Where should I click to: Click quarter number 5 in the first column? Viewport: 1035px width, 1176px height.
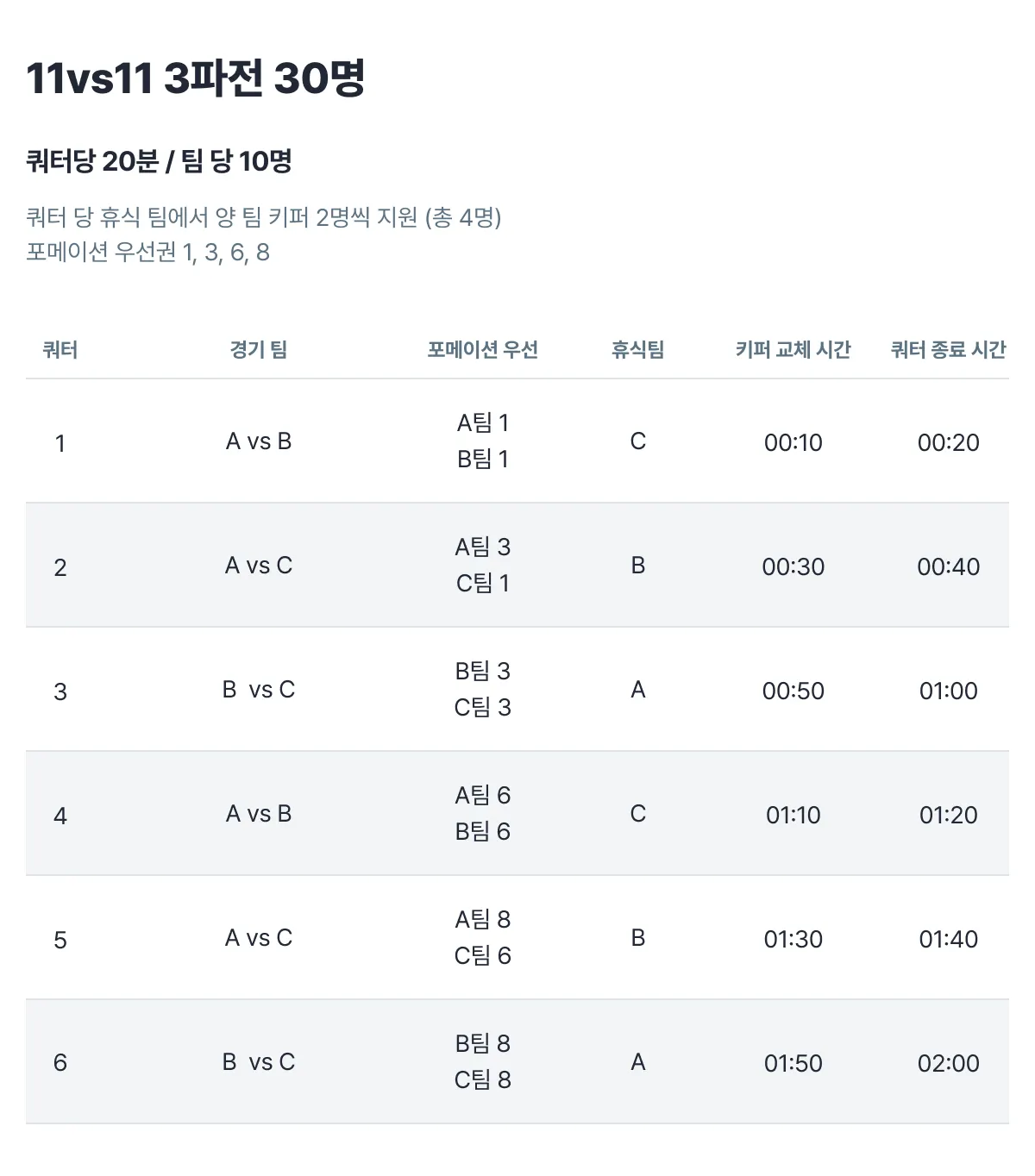click(x=60, y=940)
